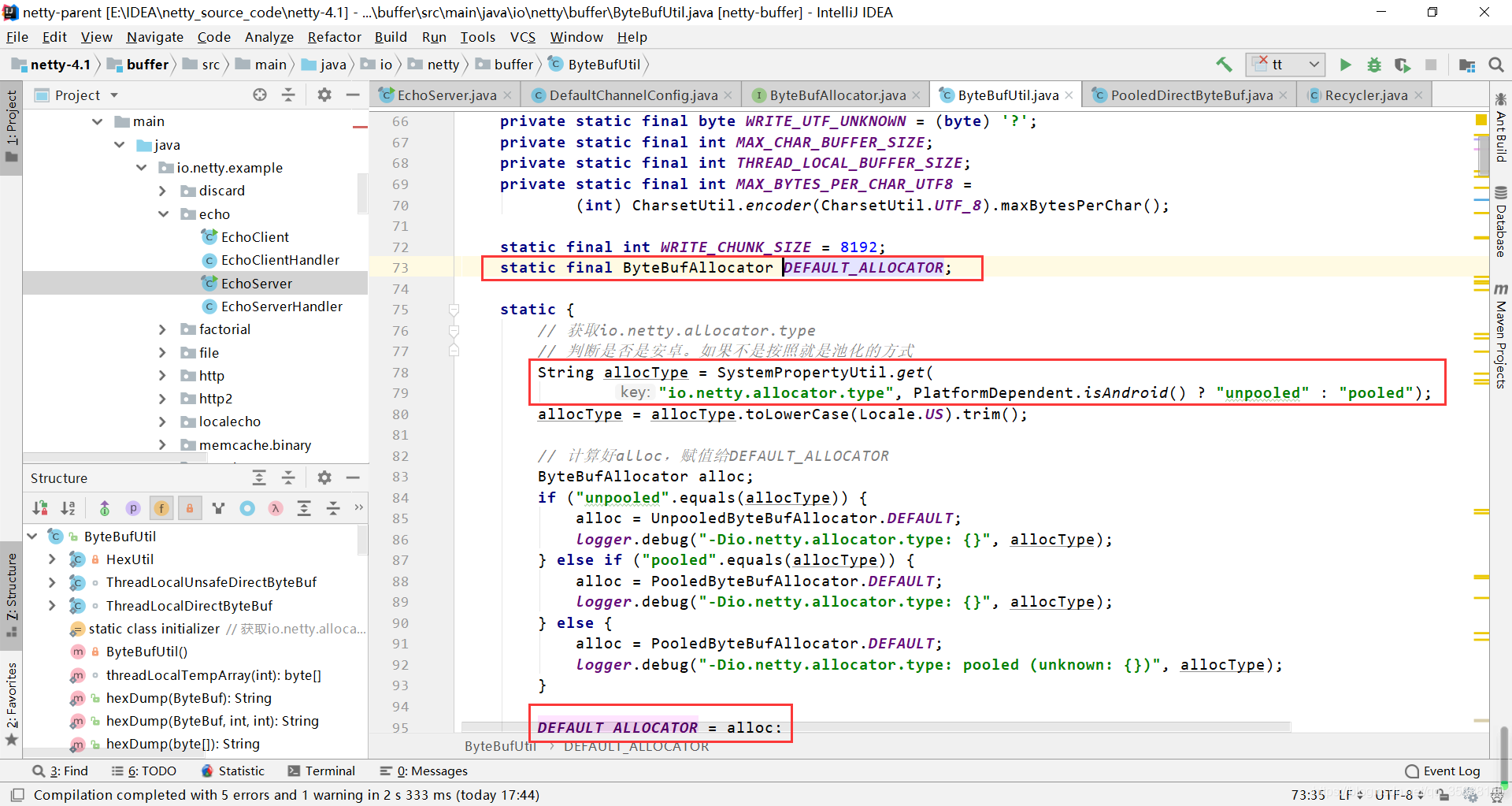Click the 73:35 caret position in status bar
Image resolution: width=1512 pixels, height=806 pixels.
point(1308,795)
